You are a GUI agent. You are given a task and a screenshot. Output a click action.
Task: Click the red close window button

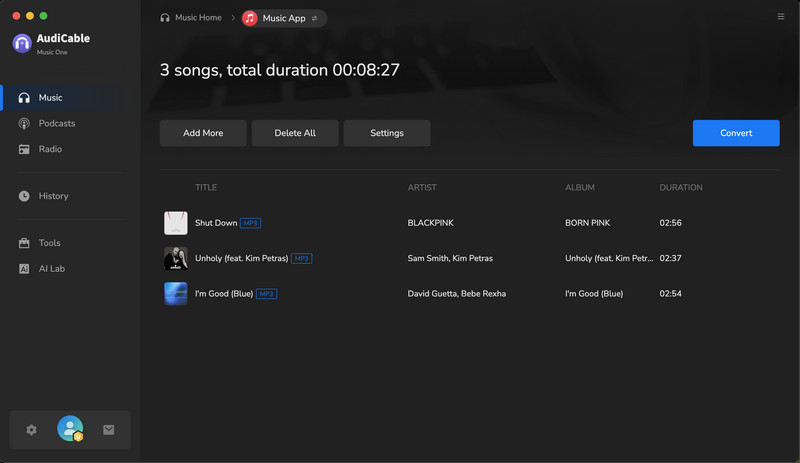[x=16, y=16]
